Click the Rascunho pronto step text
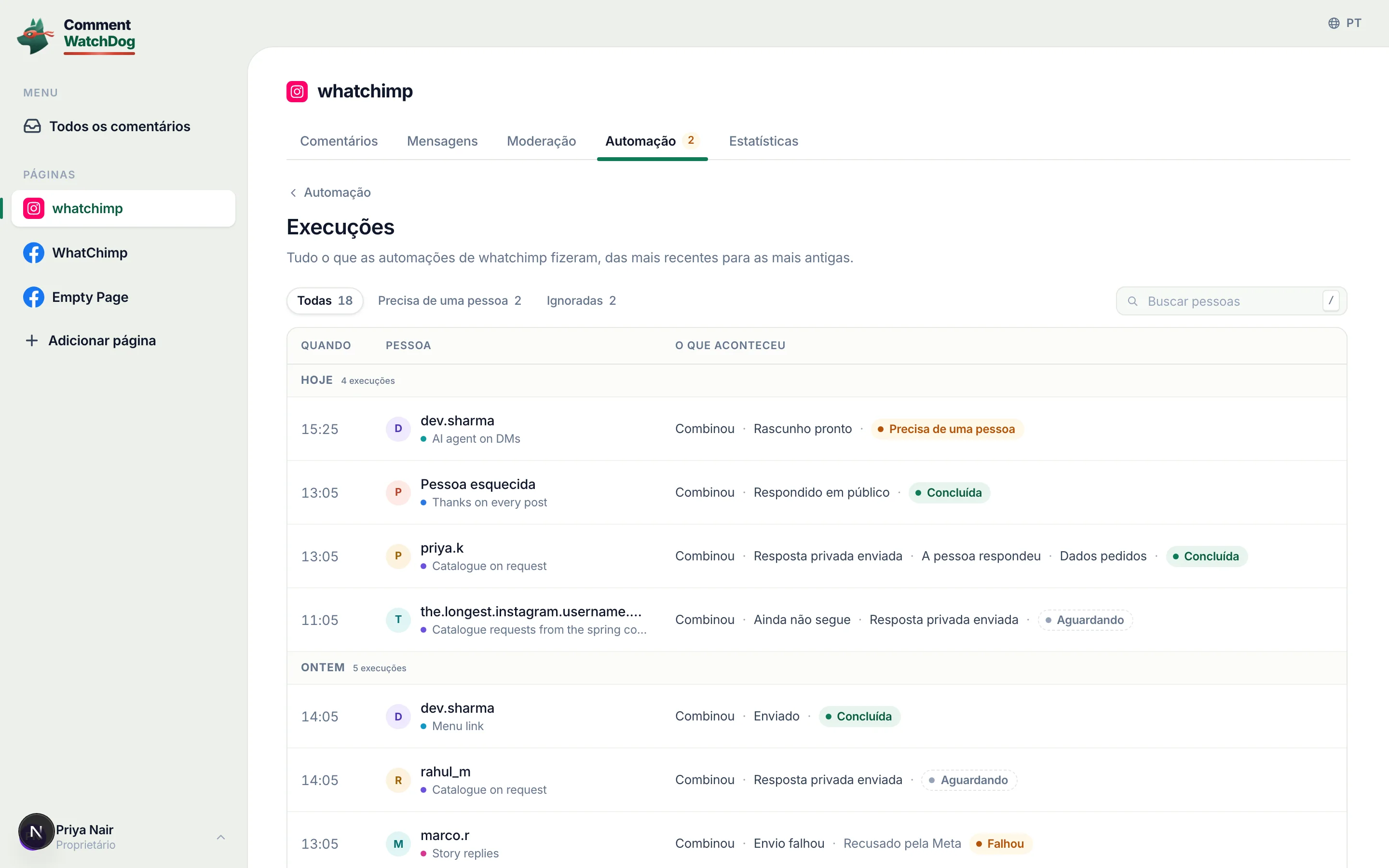This screenshot has width=1389, height=868. tap(803, 429)
